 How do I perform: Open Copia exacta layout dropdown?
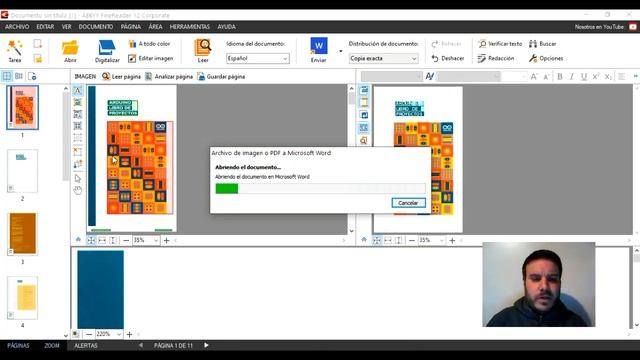[384, 58]
